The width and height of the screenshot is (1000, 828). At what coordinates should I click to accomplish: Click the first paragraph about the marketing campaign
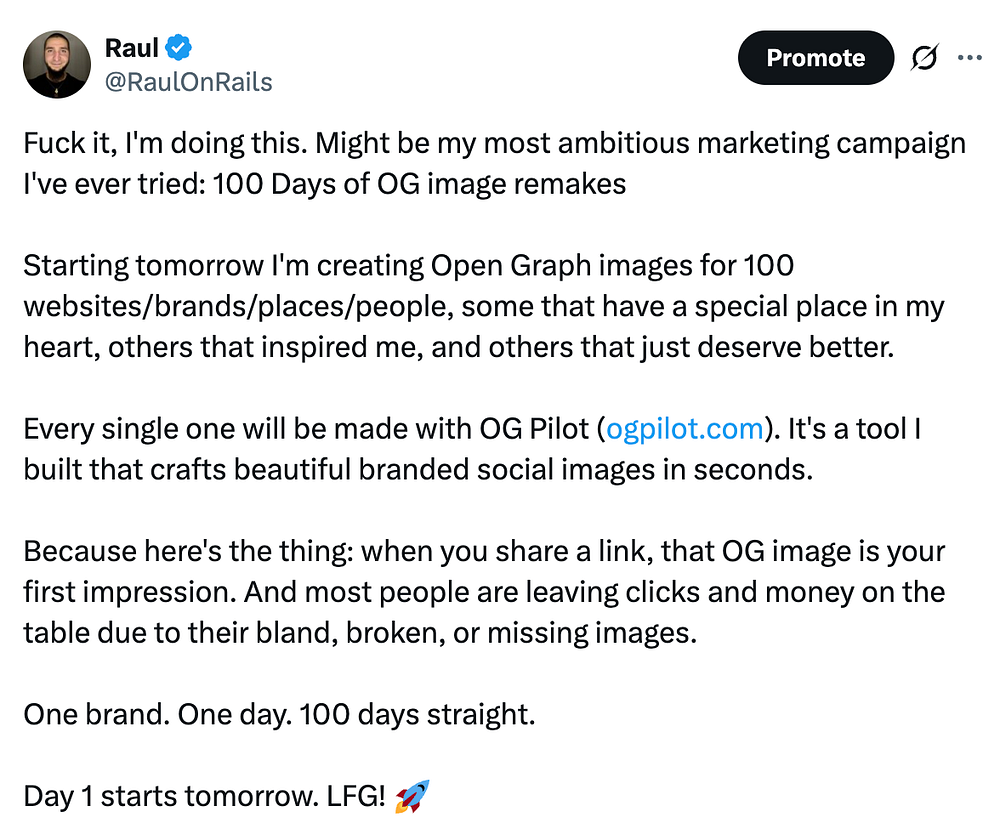click(494, 164)
